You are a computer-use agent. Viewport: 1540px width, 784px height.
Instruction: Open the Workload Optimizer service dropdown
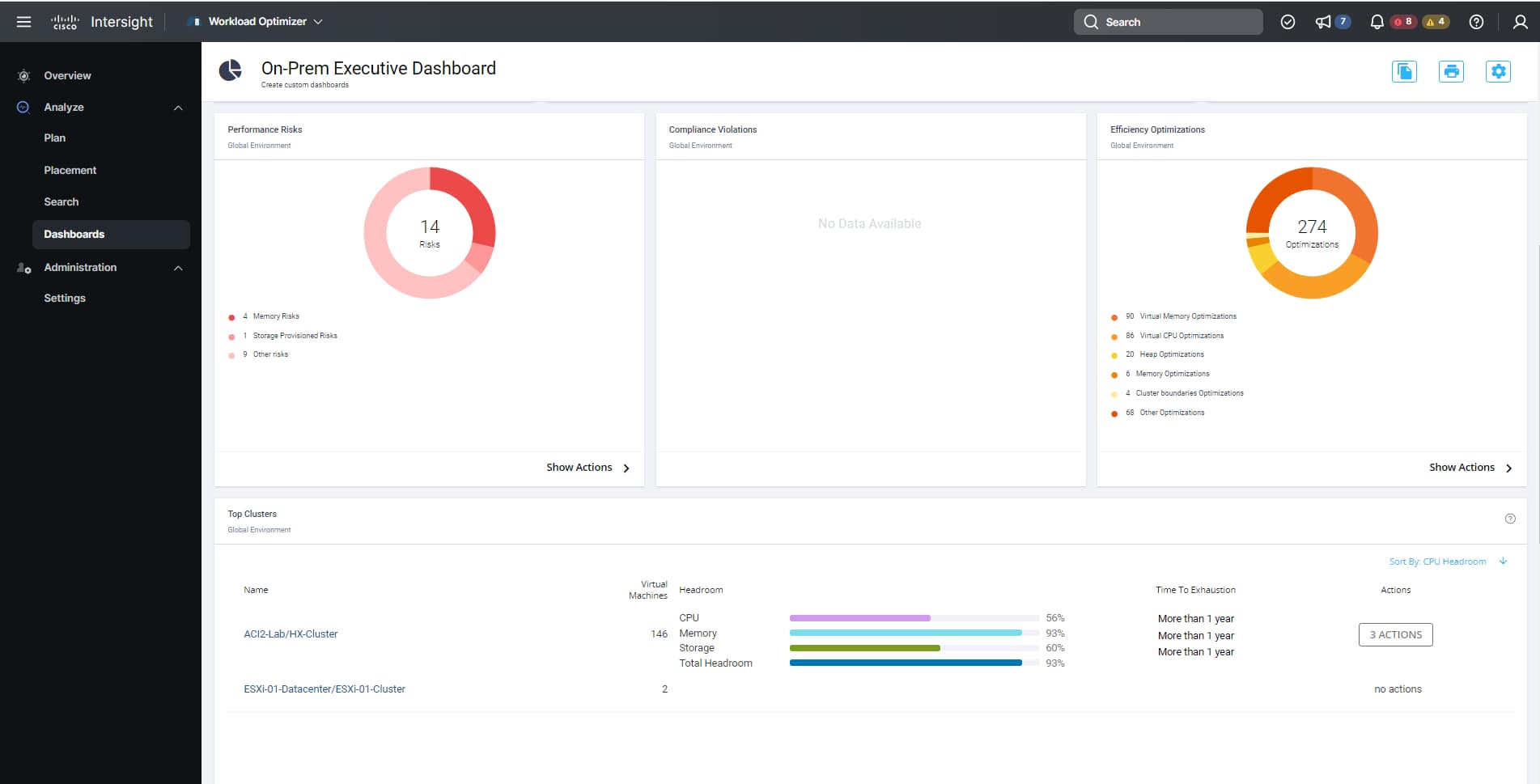point(257,22)
